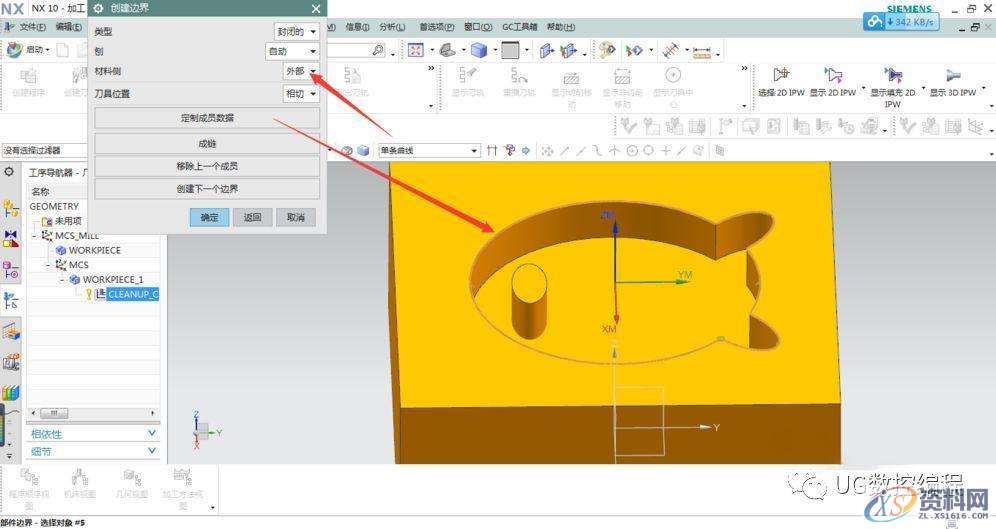Click the 选择 2D IPW icon

pyautogui.click(x=781, y=76)
